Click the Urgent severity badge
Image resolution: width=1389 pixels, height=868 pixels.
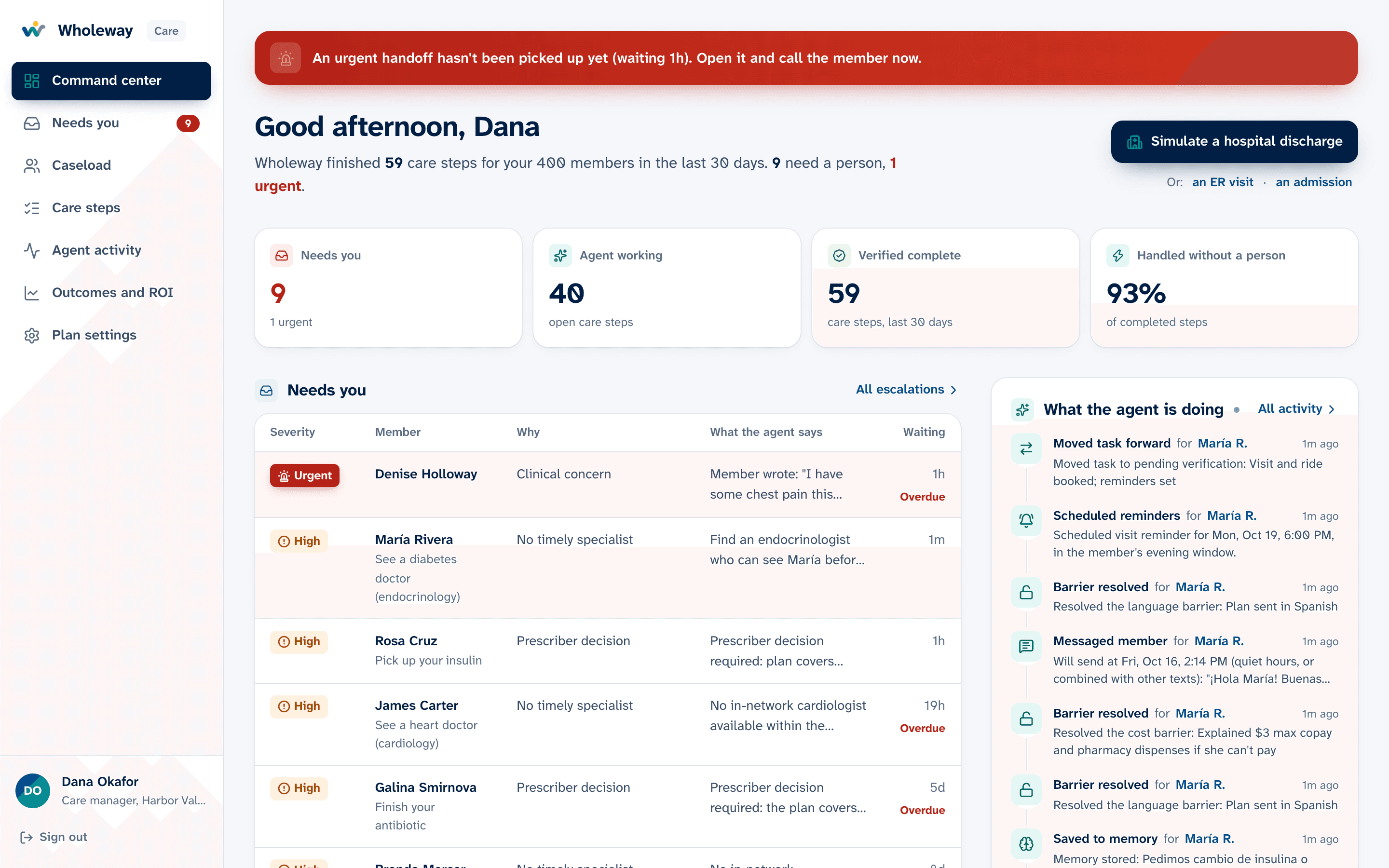305,475
